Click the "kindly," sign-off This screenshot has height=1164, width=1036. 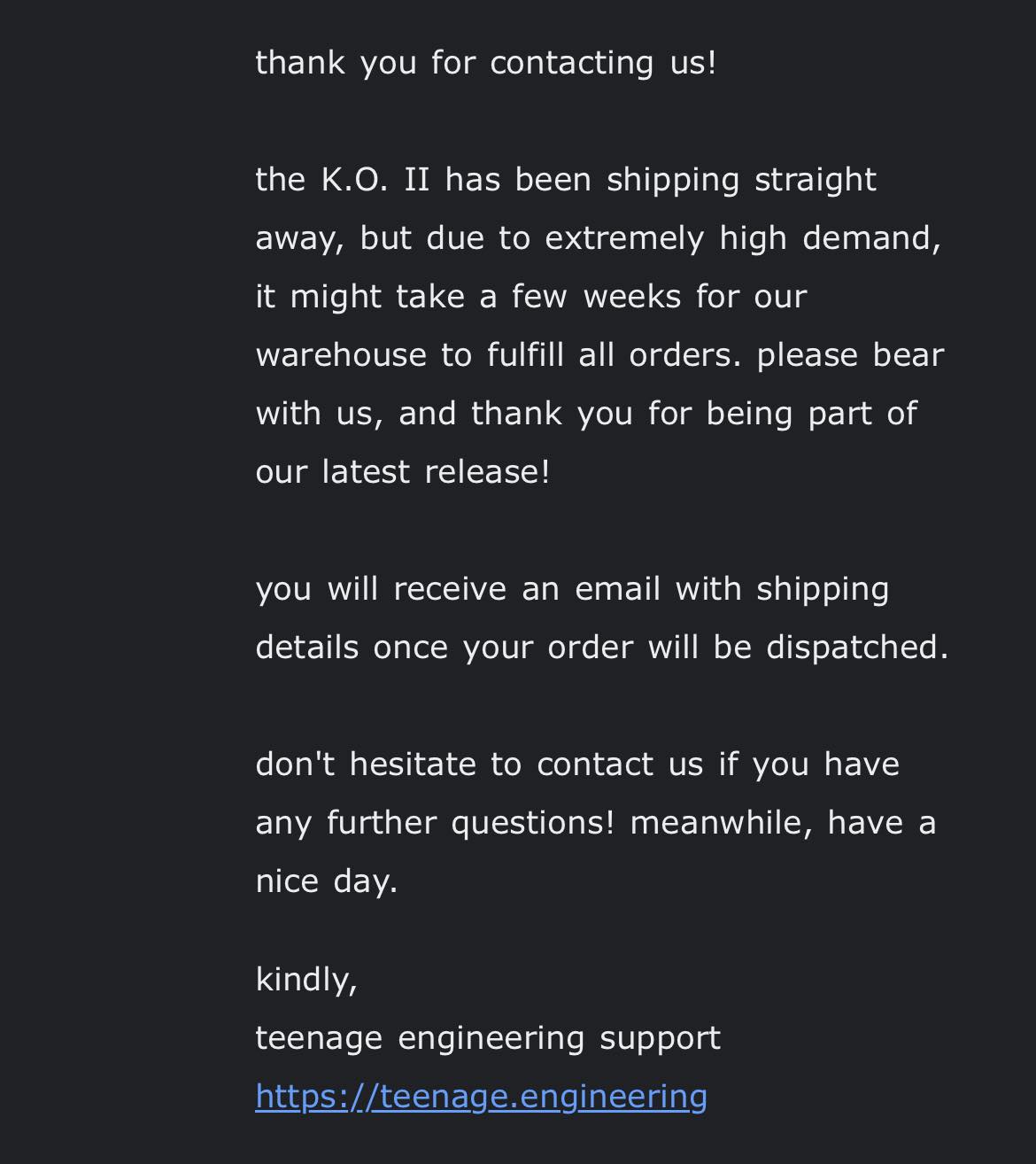[305, 980]
